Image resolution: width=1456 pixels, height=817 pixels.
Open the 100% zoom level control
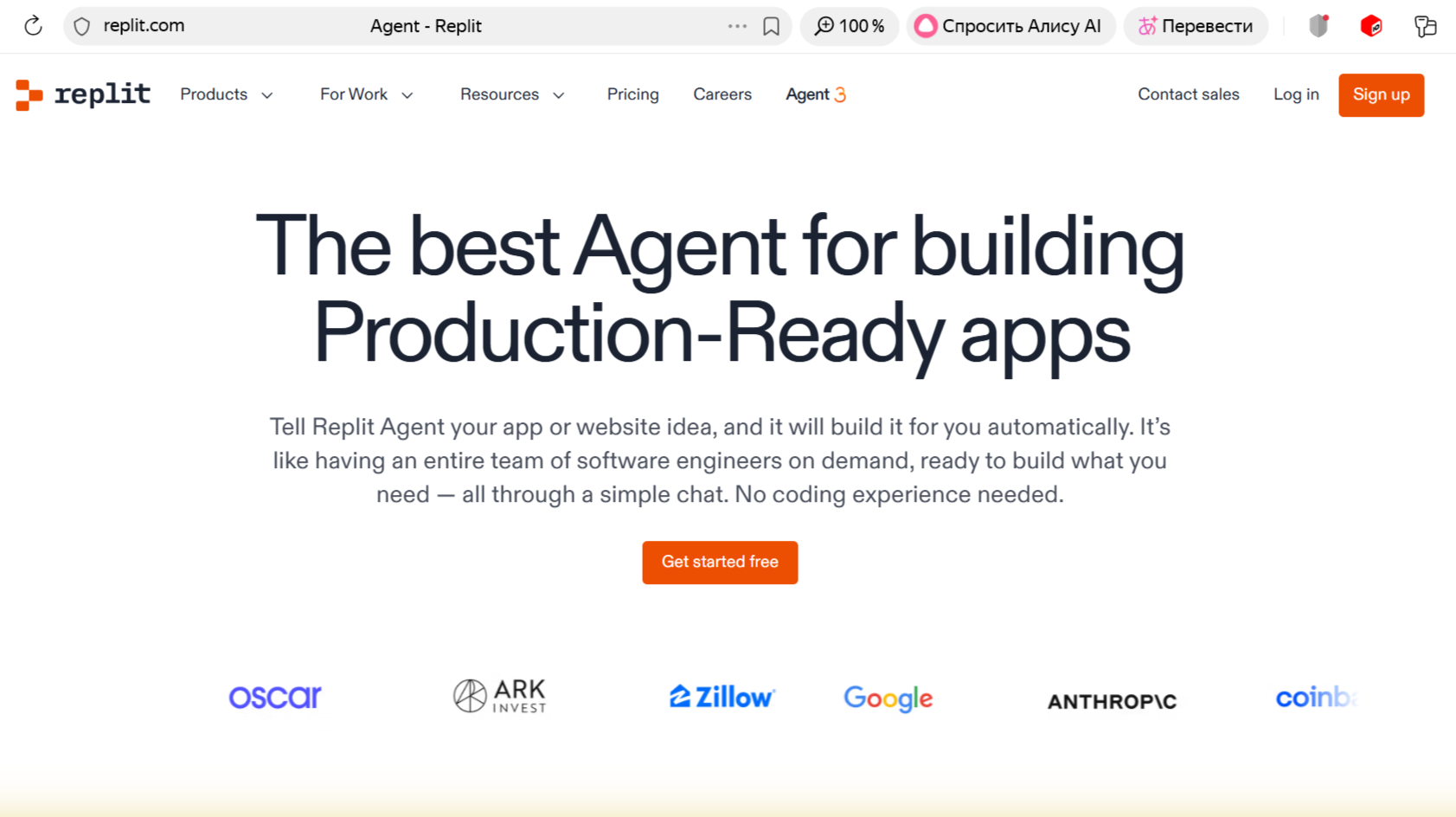coord(850,26)
